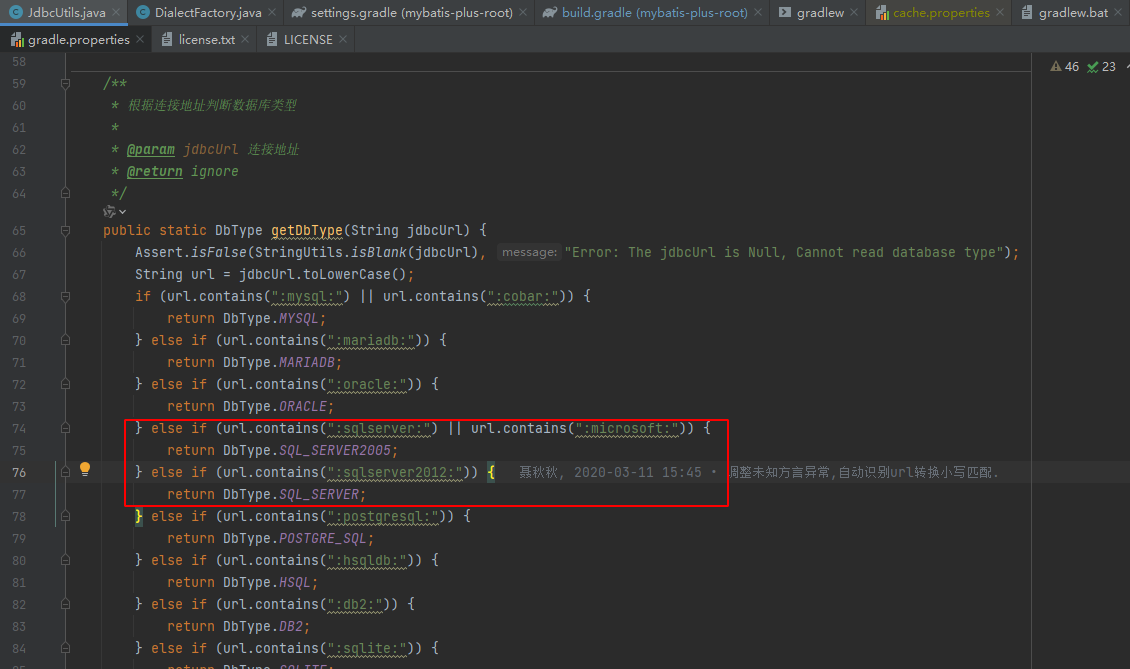Collapse the if block fold at line 68
1130x669 pixels.
click(x=66, y=296)
